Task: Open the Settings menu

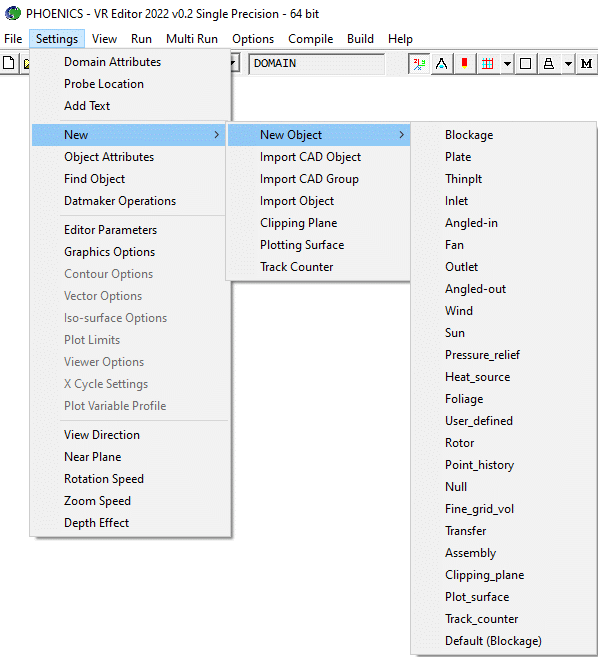Action: [x=57, y=39]
